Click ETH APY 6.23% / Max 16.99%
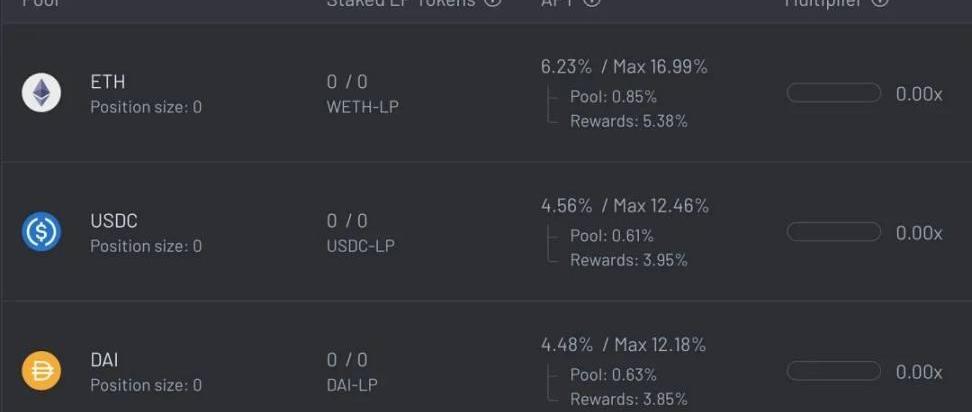 [x=624, y=67]
